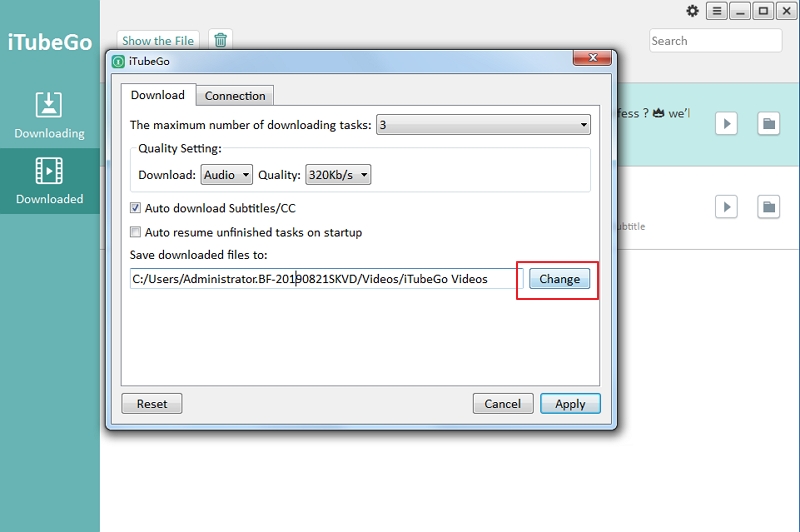
Task: Open the Downloaded section in sidebar
Action: pos(49,181)
